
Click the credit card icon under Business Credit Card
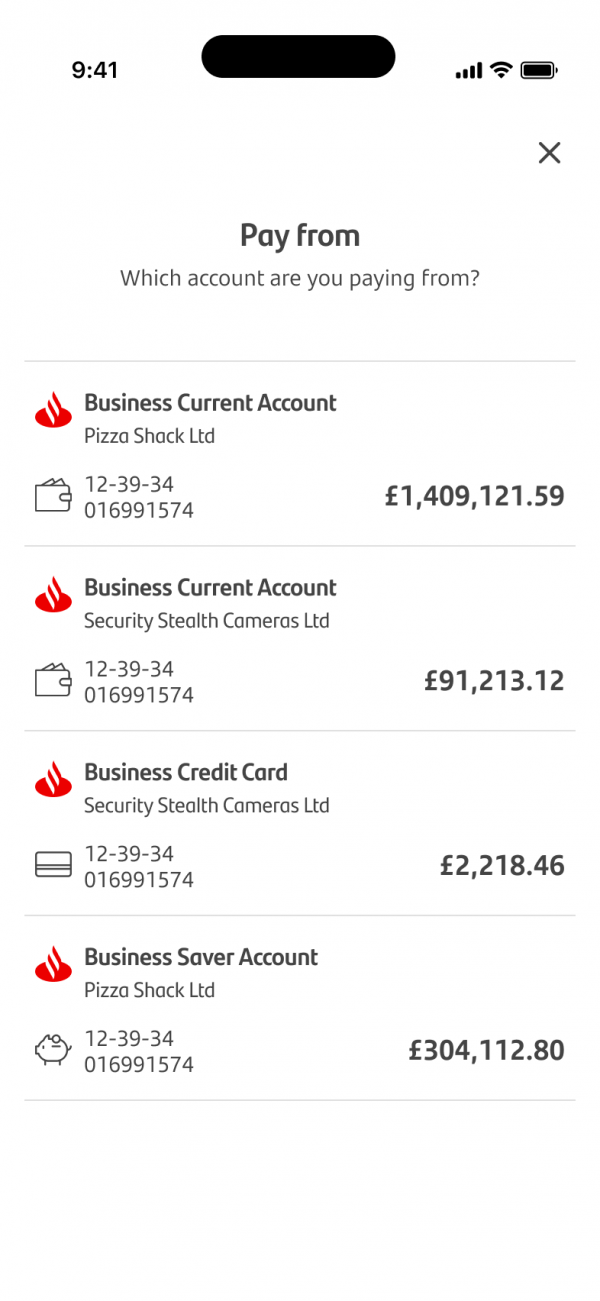[52, 864]
